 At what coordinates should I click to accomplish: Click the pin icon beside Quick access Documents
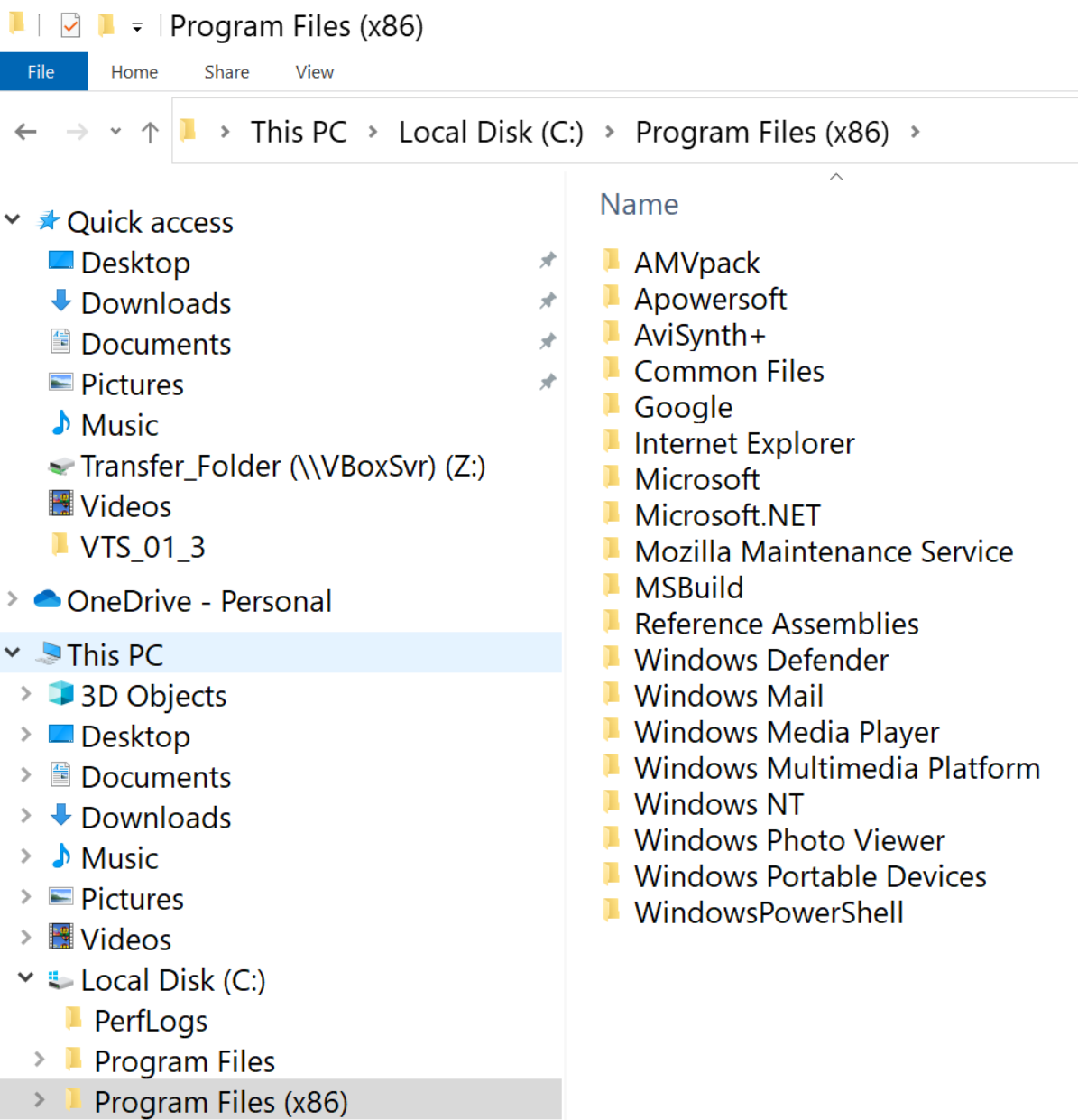[x=548, y=341]
